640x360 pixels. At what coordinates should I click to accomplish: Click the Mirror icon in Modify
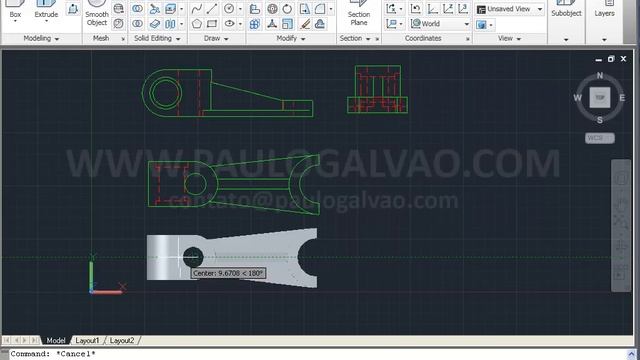click(x=304, y=9)
